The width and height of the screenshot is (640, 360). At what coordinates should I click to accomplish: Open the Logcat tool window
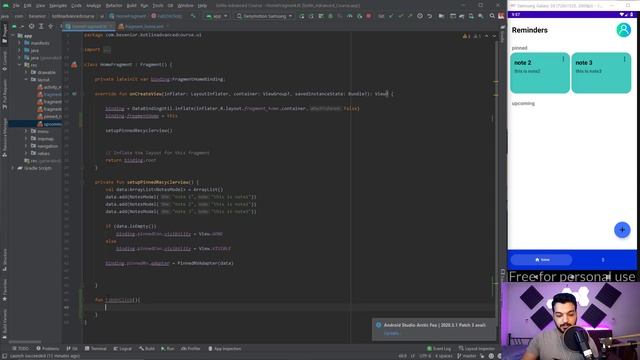[122, 349]
